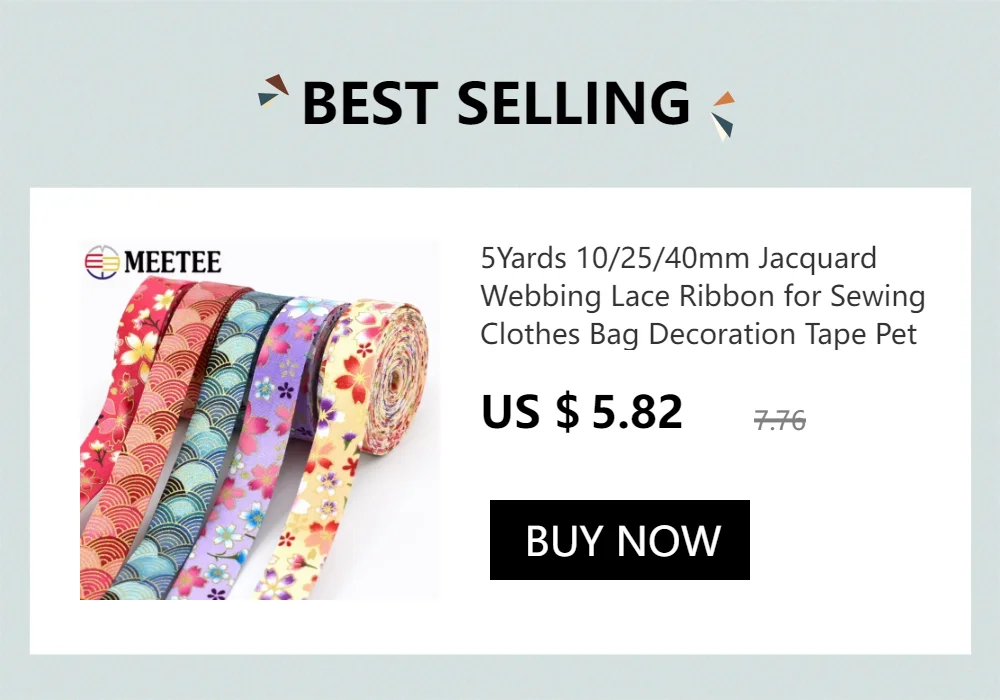Click the confetti decoration right of BEST SELLING
Image resolution: width=1000 pixels, height=700 pixels.
(x=723, y=115)
